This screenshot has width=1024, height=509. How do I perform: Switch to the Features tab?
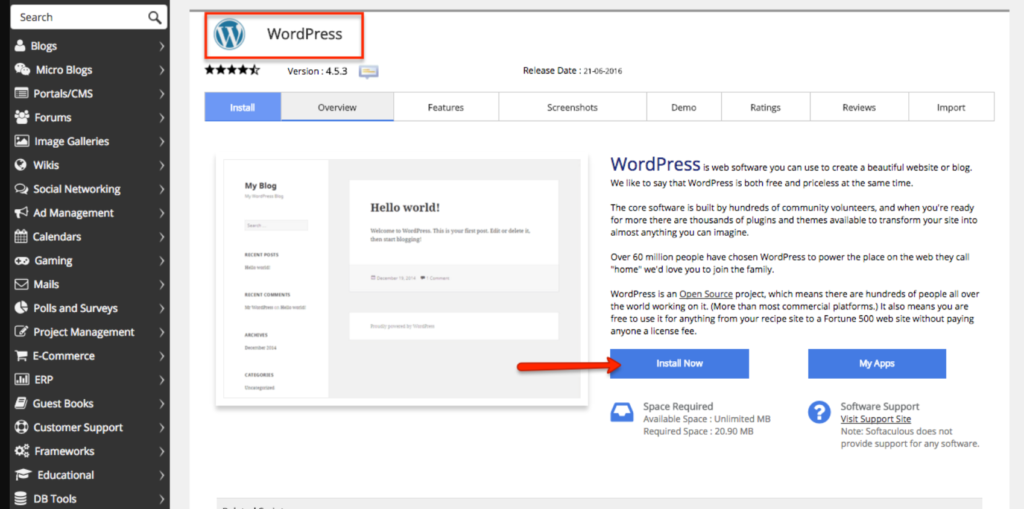tap(446, 107)
